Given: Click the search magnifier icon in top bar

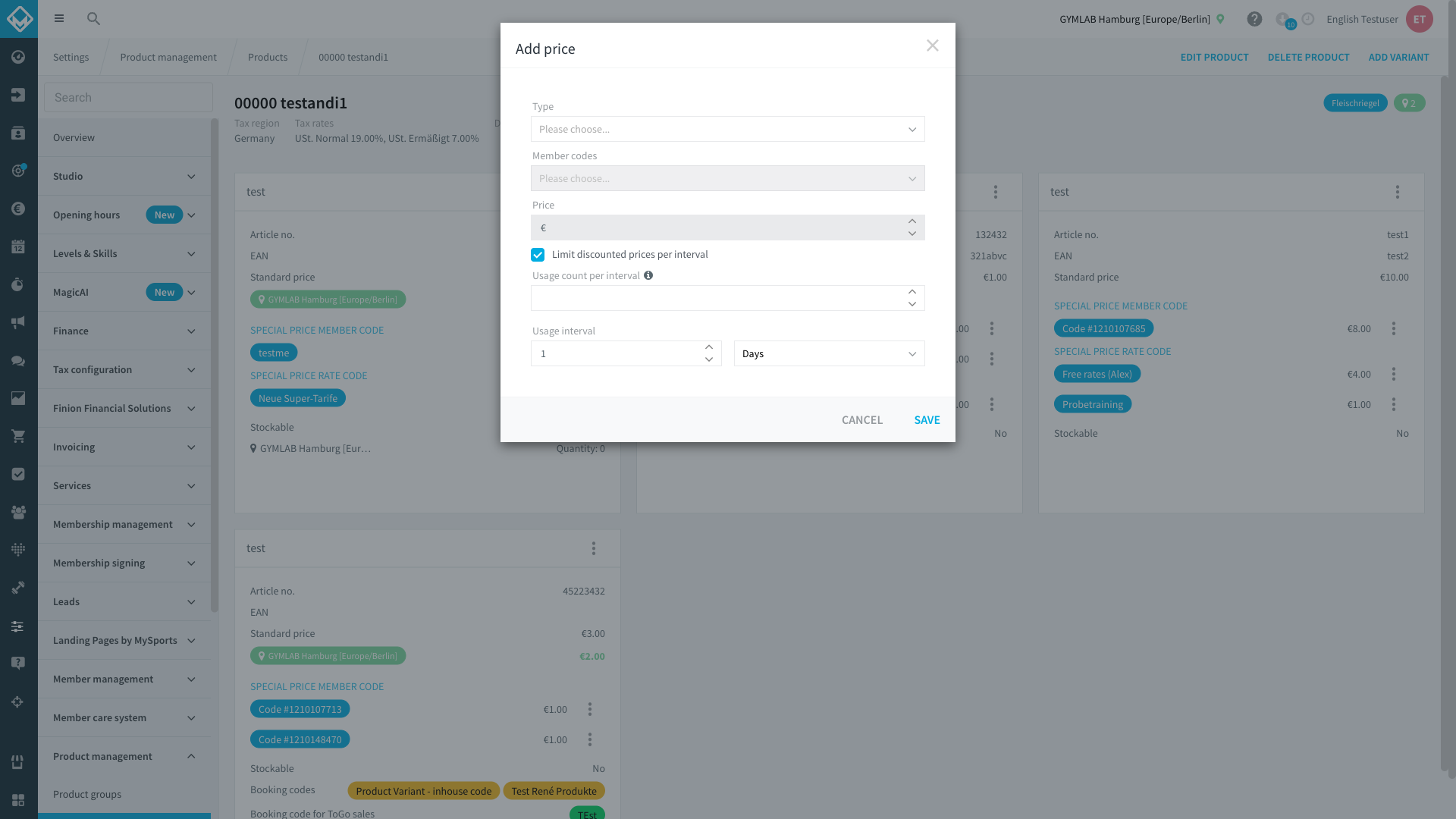Looking at the screenshot, I should click(93, 18).
